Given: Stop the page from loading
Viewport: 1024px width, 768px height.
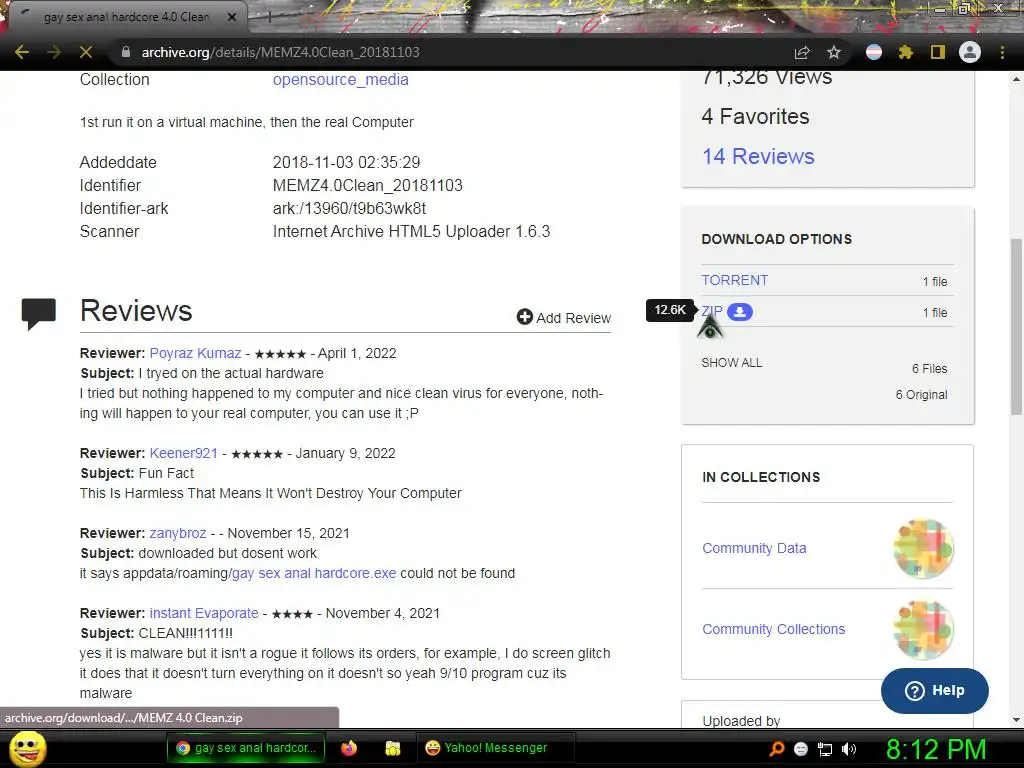Looking at the screenshot, I should tap(86, 52).
